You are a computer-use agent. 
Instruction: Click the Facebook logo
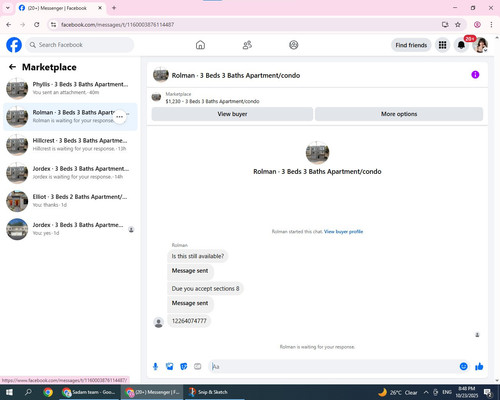[14, 45]
